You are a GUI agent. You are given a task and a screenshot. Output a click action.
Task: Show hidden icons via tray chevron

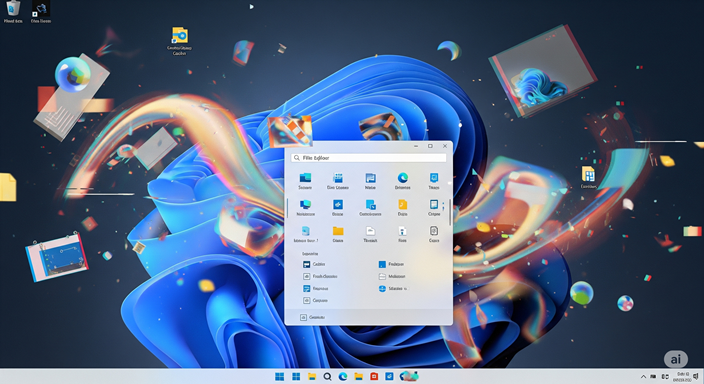pos(643,377)
